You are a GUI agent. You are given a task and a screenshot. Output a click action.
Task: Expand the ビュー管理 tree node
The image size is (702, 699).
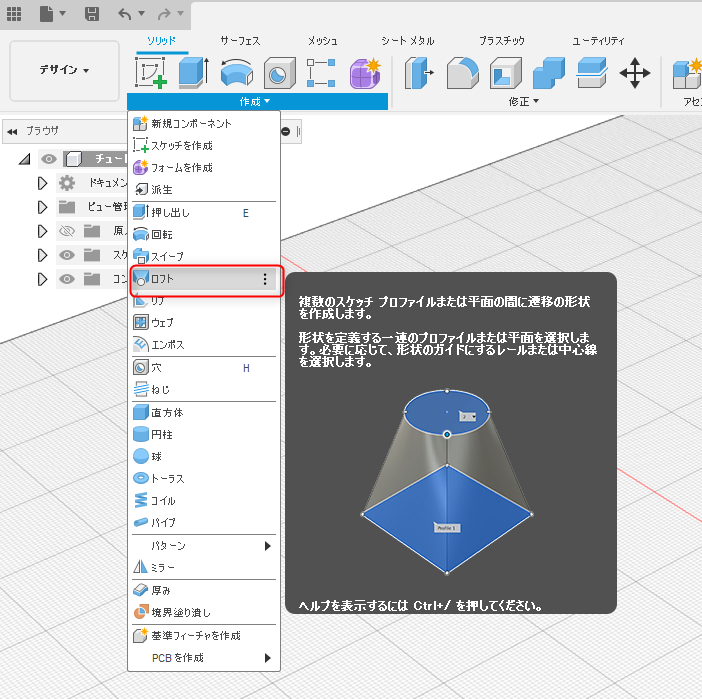pyautogui.click(x=43, y=207)
